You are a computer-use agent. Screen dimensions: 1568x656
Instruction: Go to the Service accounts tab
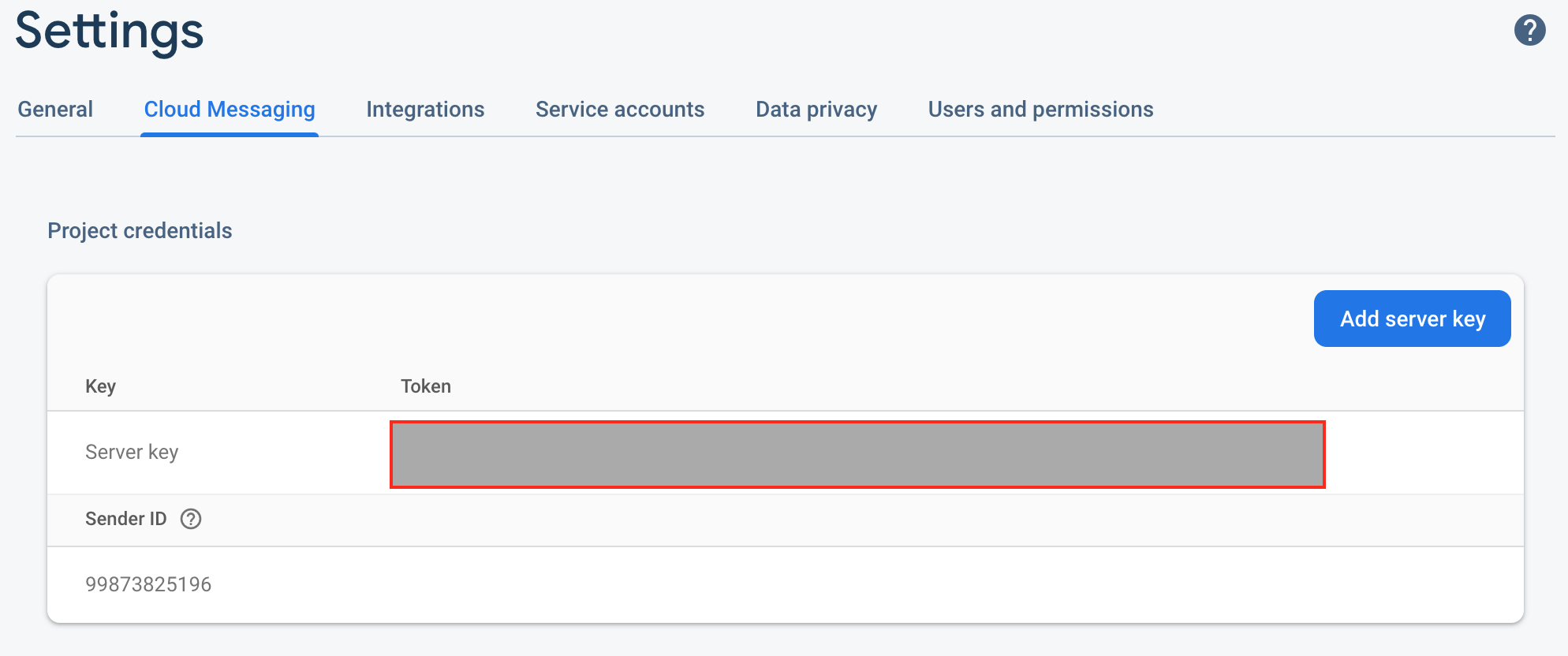[620, 110]
